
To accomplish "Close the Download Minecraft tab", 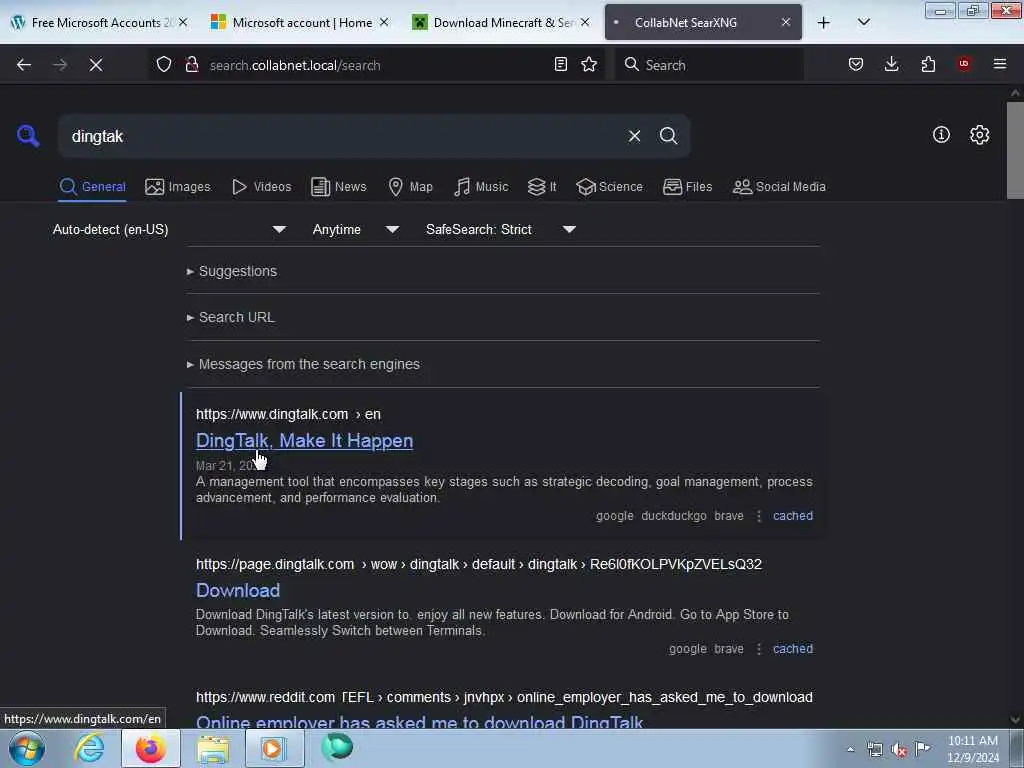I will (x=585, y=23).
